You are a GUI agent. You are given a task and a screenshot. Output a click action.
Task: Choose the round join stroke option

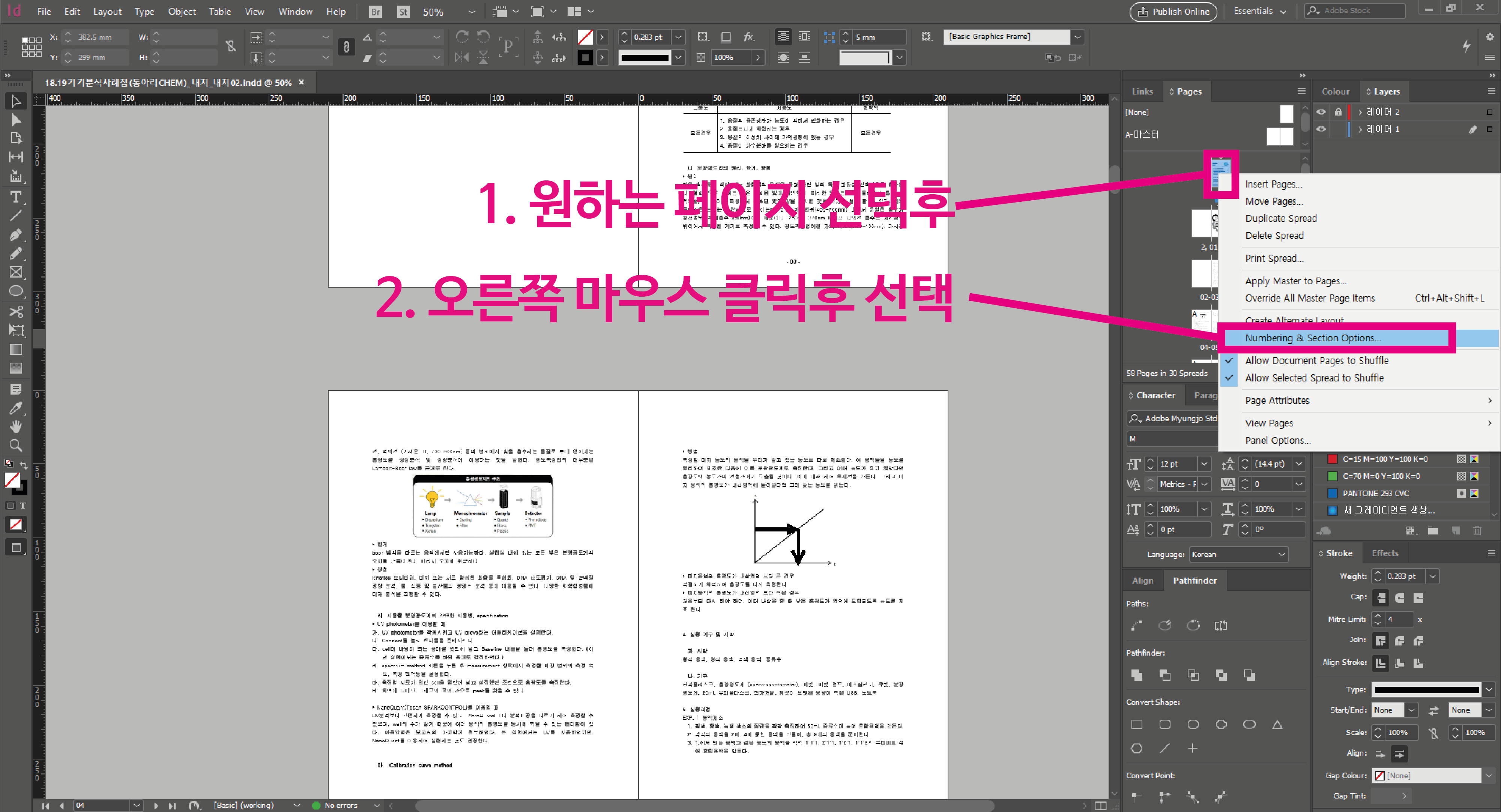(1400, 641)
